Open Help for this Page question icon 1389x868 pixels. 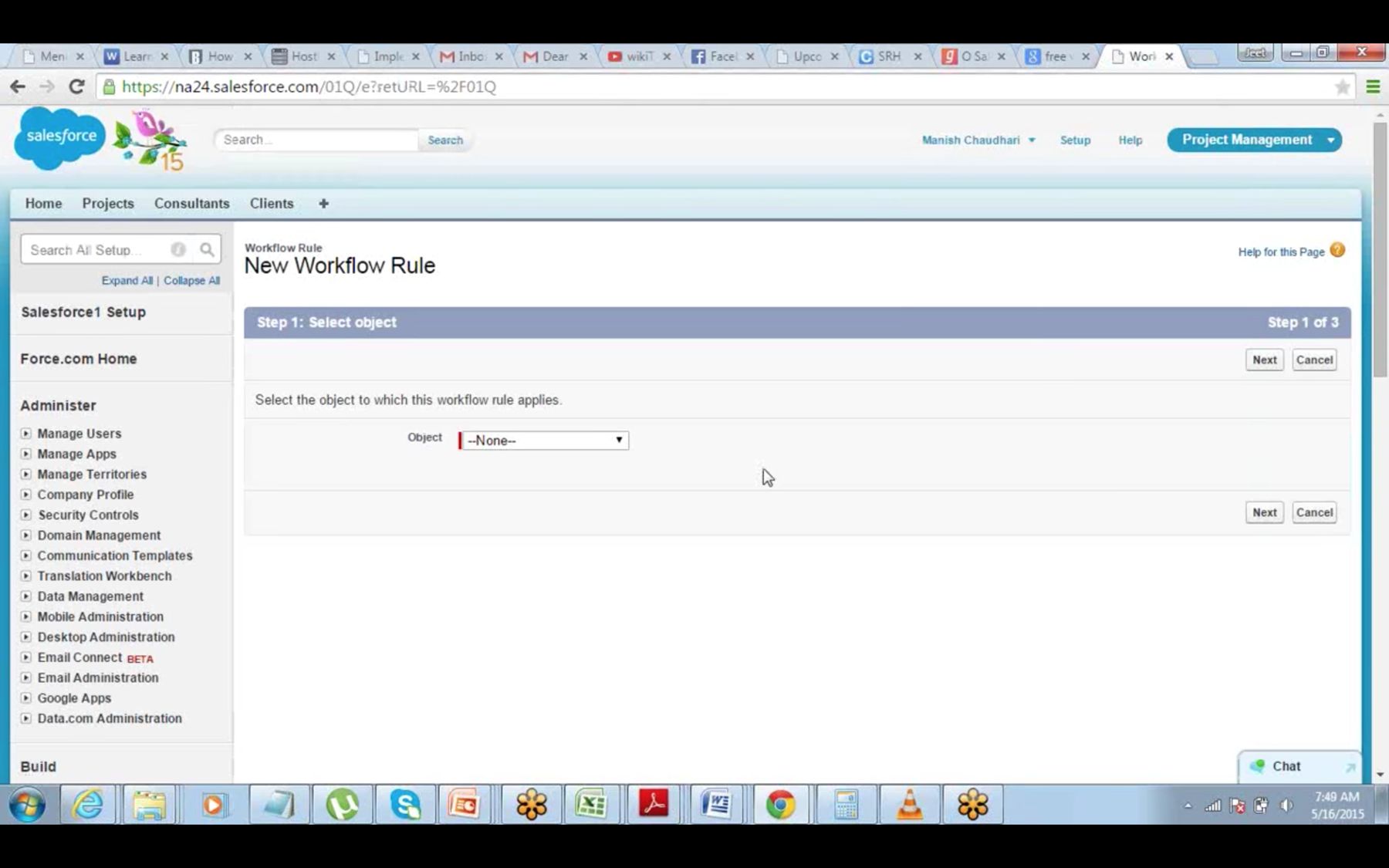[x=1338, y=250]
